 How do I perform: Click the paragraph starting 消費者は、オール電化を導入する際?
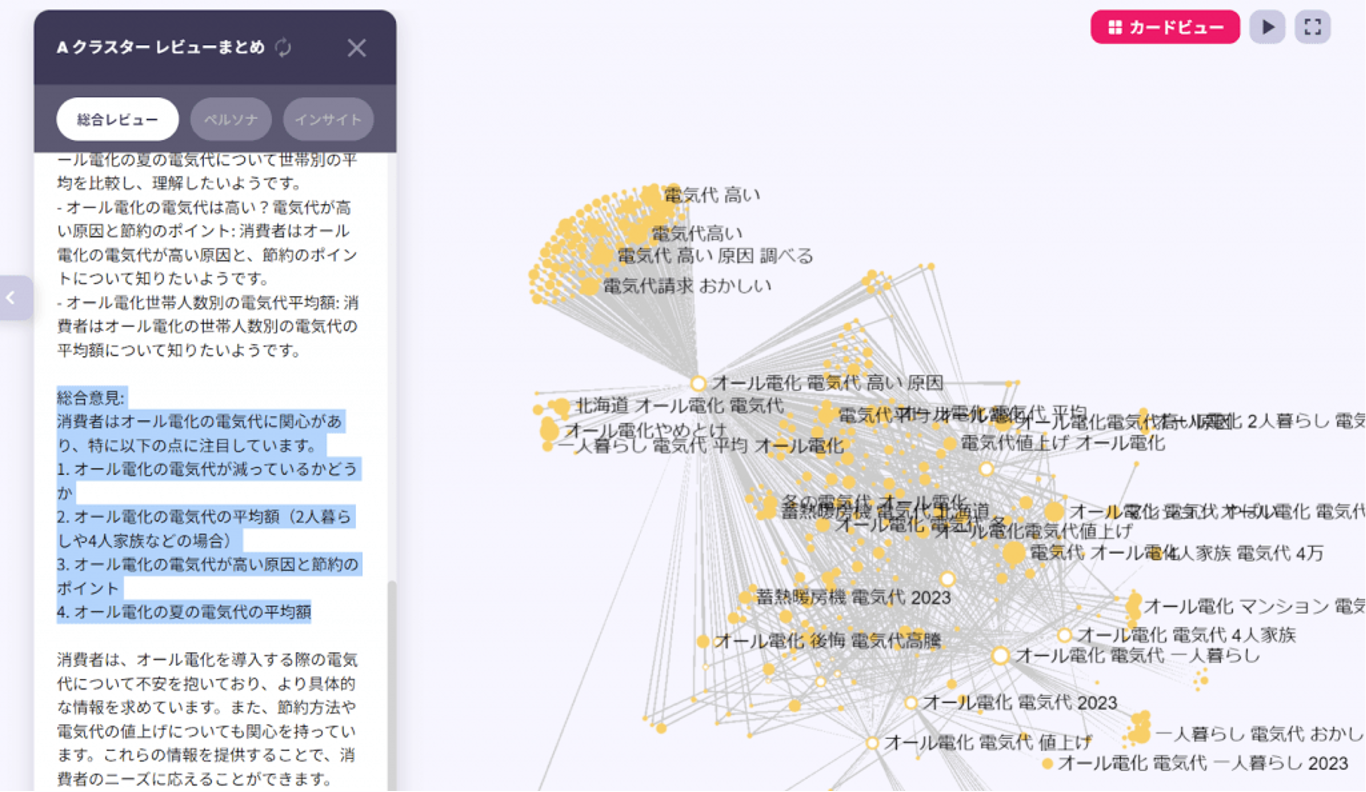click(208, 720)
